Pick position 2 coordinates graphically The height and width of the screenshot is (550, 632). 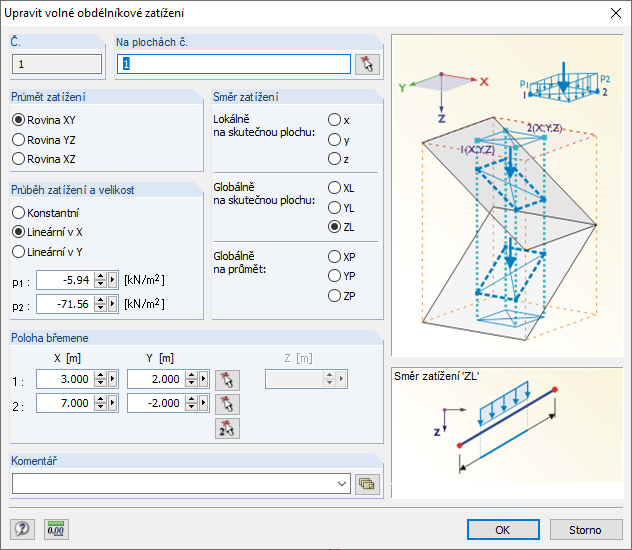(227, 405)
